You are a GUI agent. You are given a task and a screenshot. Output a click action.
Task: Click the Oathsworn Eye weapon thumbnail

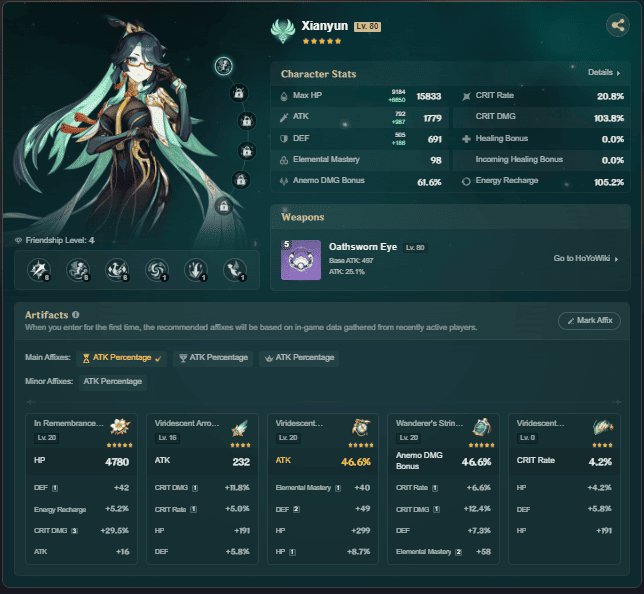click(x=301, y=260)
